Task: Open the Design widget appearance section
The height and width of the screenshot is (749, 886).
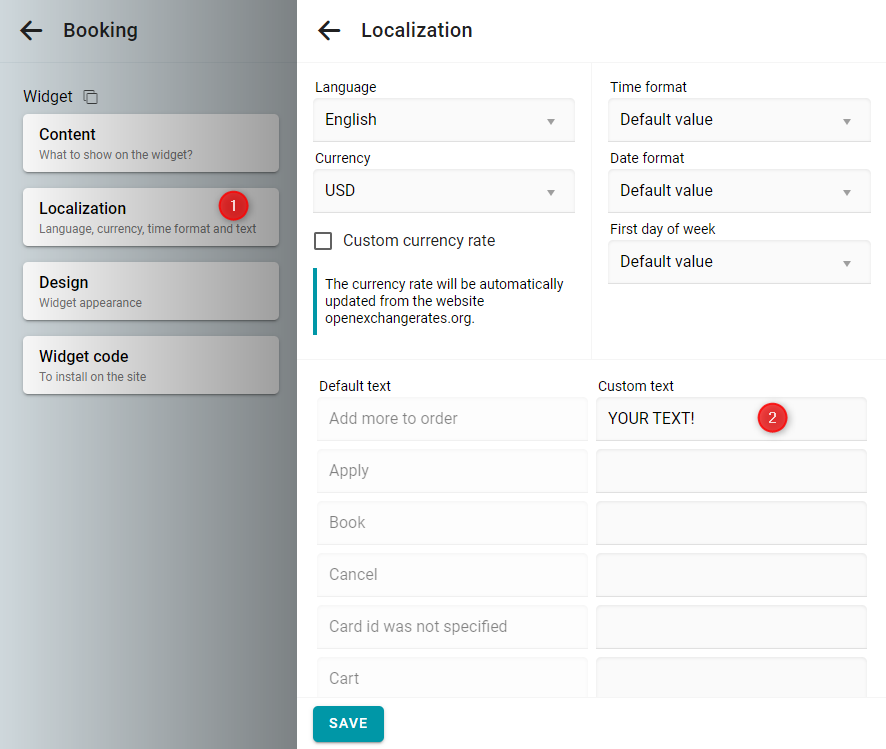Action: (151, 291)
